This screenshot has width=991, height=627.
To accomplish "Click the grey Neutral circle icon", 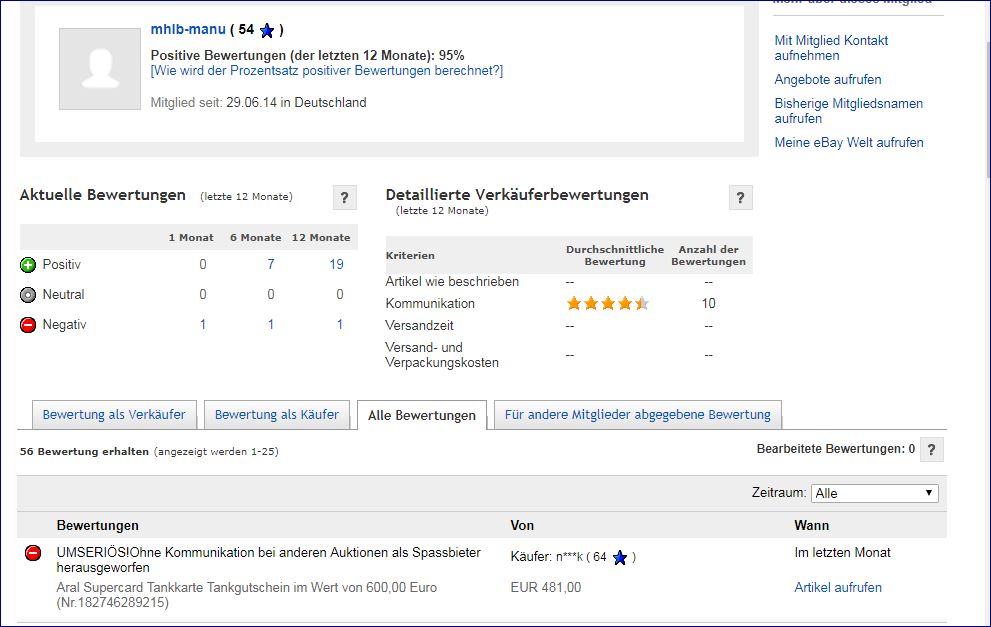I will tap(28, 295).
